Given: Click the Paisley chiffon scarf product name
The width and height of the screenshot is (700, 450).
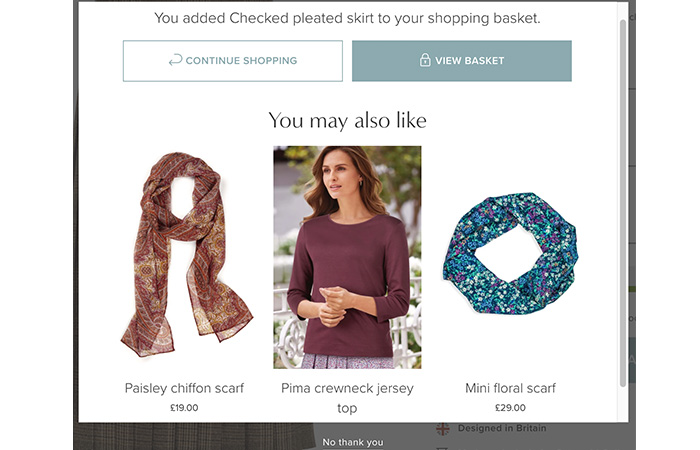Looking at the screenshot, I should click(184, 388).
